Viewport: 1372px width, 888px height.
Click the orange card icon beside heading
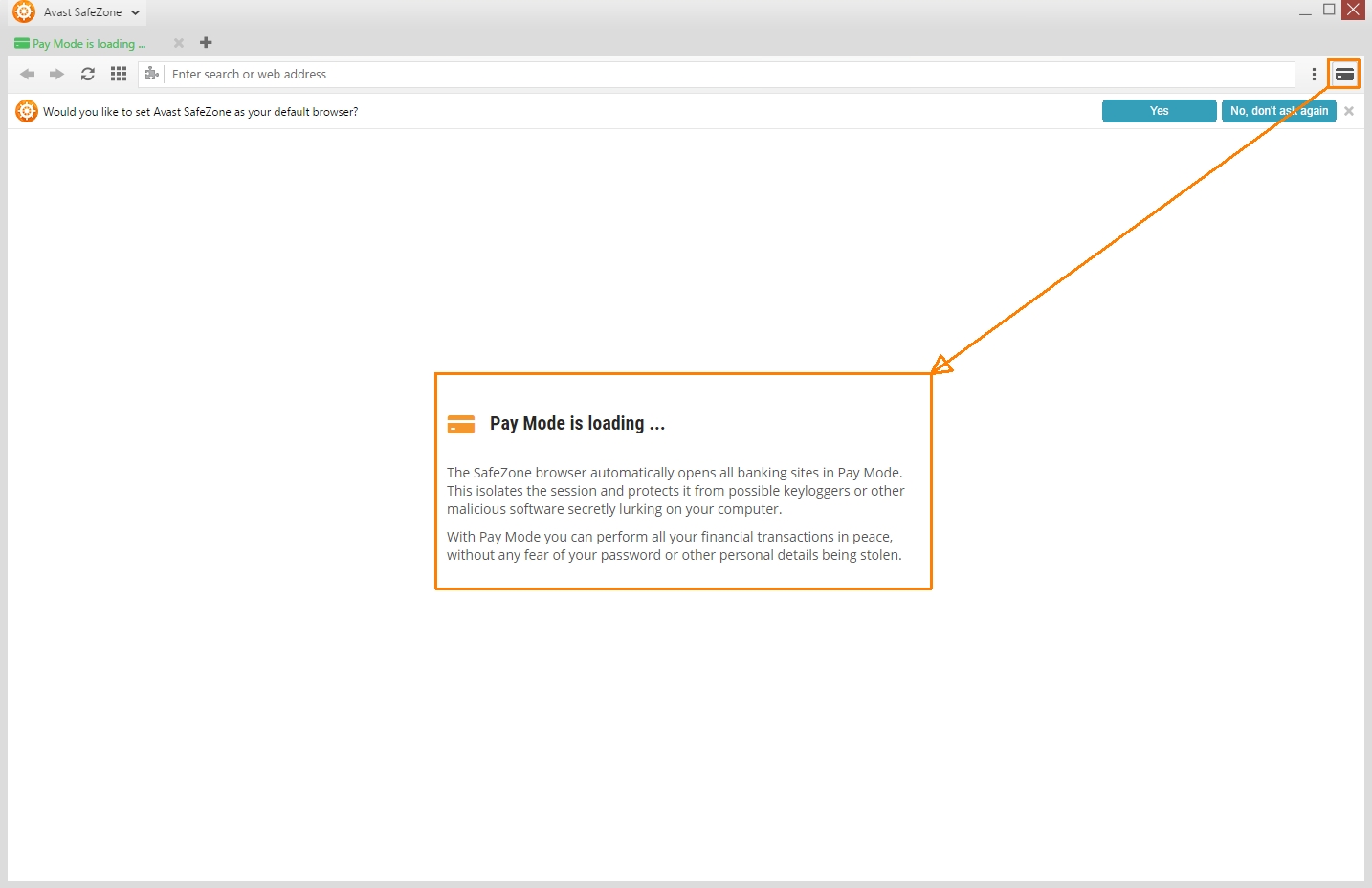click(461, 424)
